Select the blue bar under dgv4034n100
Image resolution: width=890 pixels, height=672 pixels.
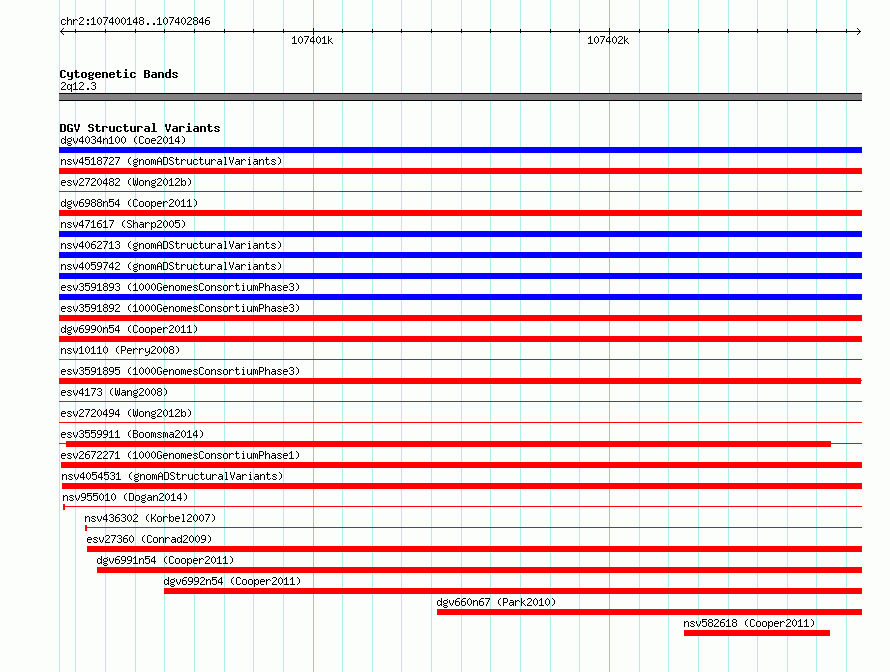tap(460, 150)
